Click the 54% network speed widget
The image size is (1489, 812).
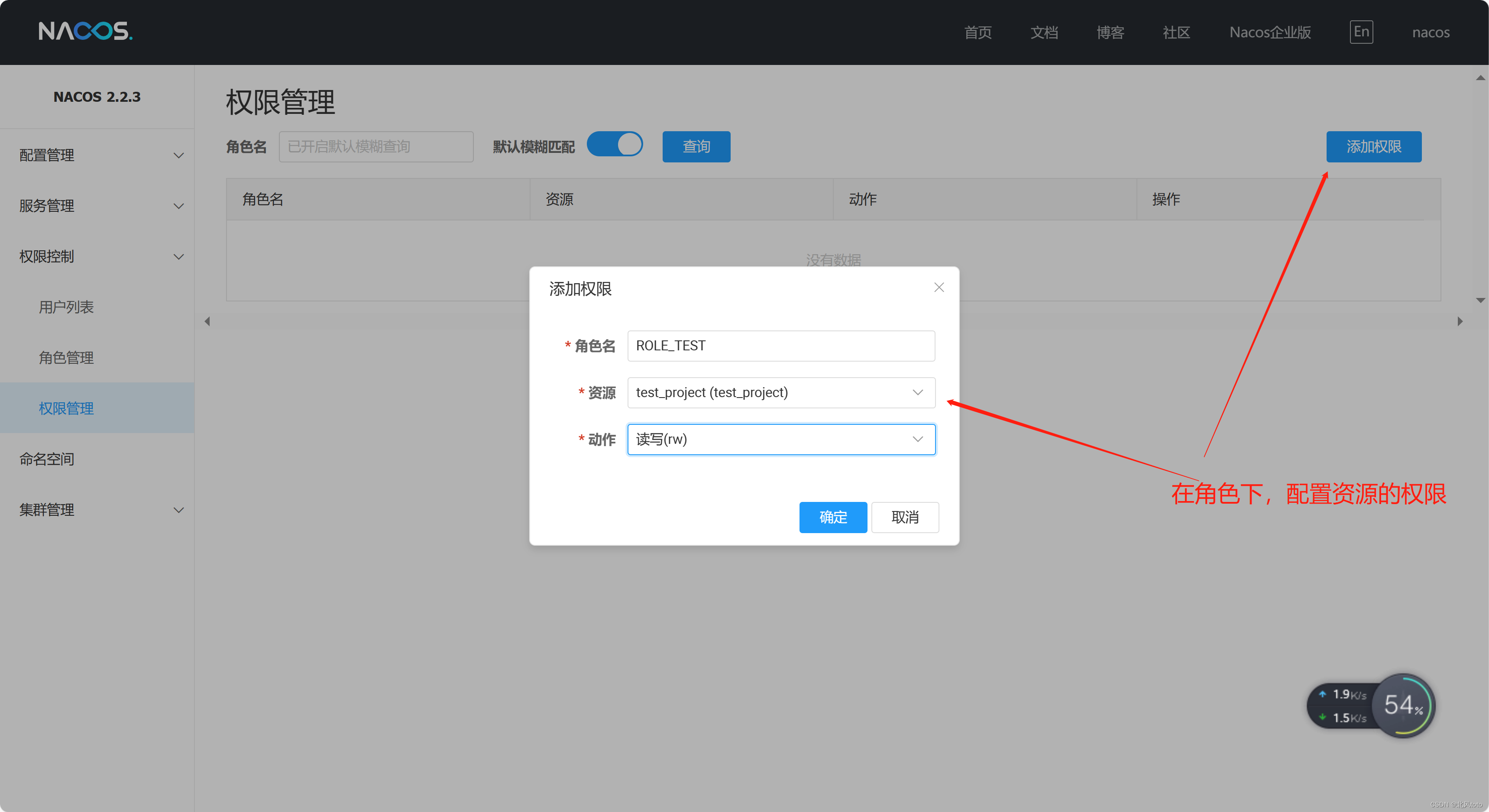[1370, 705]
